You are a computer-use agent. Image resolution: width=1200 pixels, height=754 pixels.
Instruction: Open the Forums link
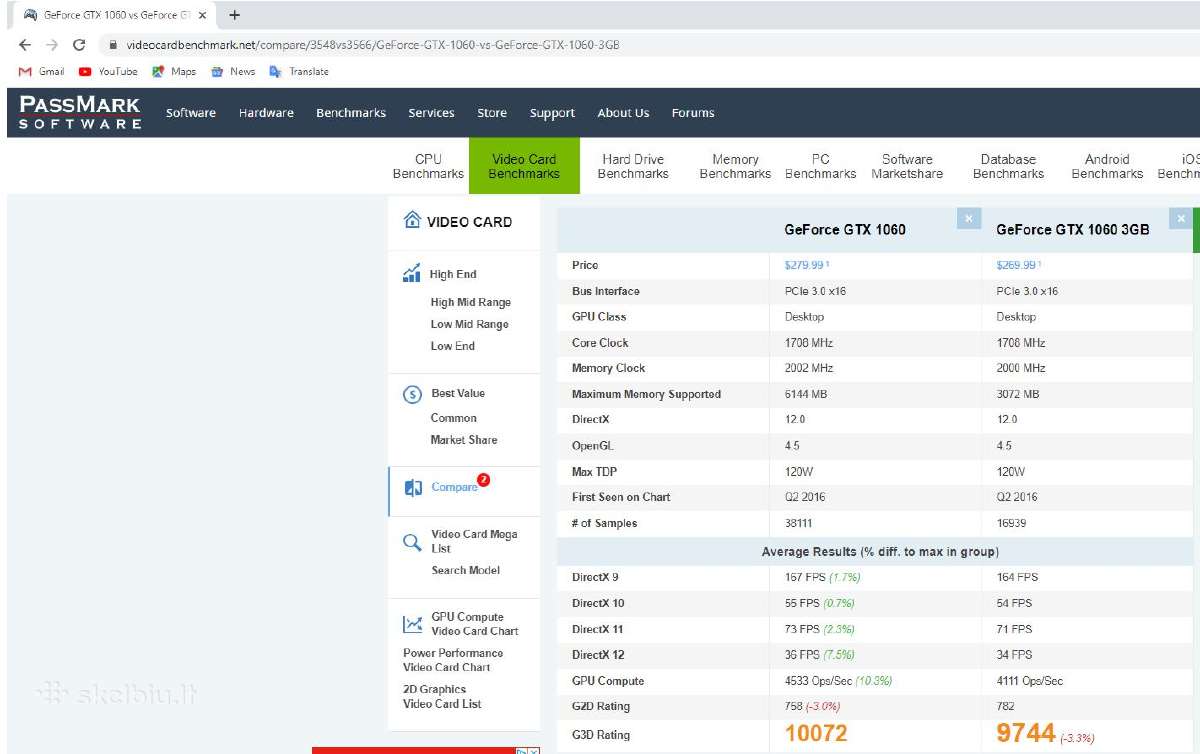pyautogui.click(x=693, y=113)
